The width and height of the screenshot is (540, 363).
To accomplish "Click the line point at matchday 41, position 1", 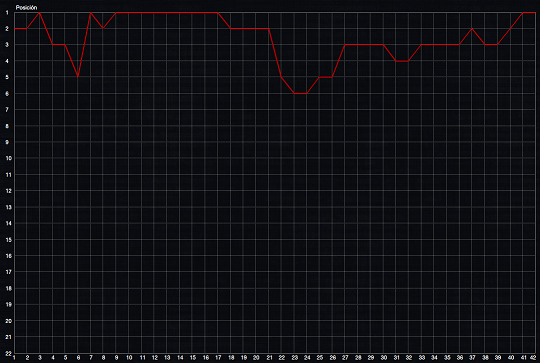I will (523, 12).
